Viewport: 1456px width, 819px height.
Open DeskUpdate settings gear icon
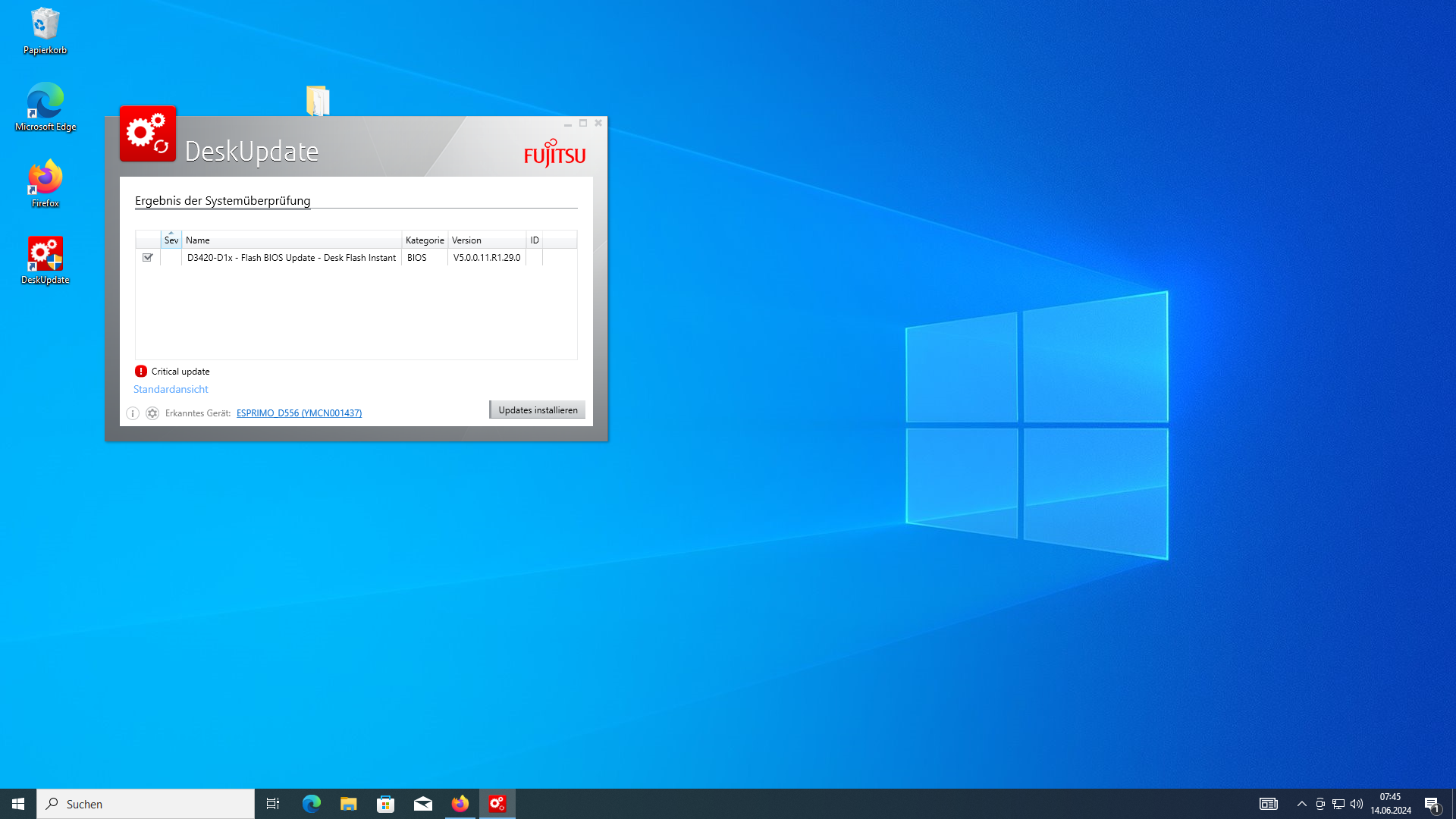click(x=152, y=413)
